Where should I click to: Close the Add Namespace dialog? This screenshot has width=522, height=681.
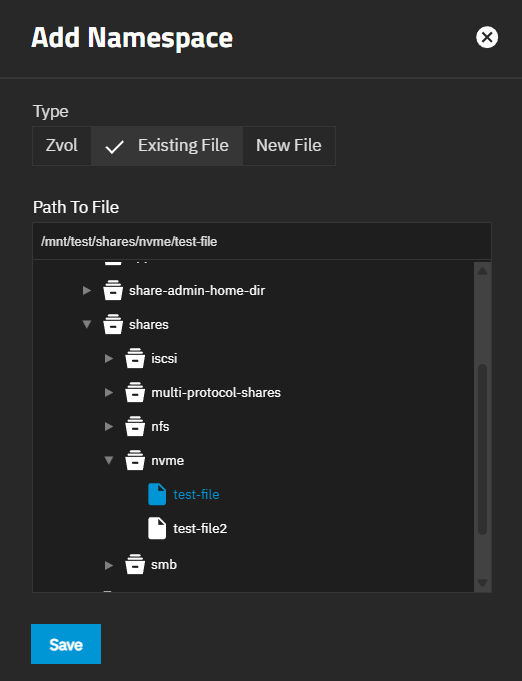pos(487,37)
